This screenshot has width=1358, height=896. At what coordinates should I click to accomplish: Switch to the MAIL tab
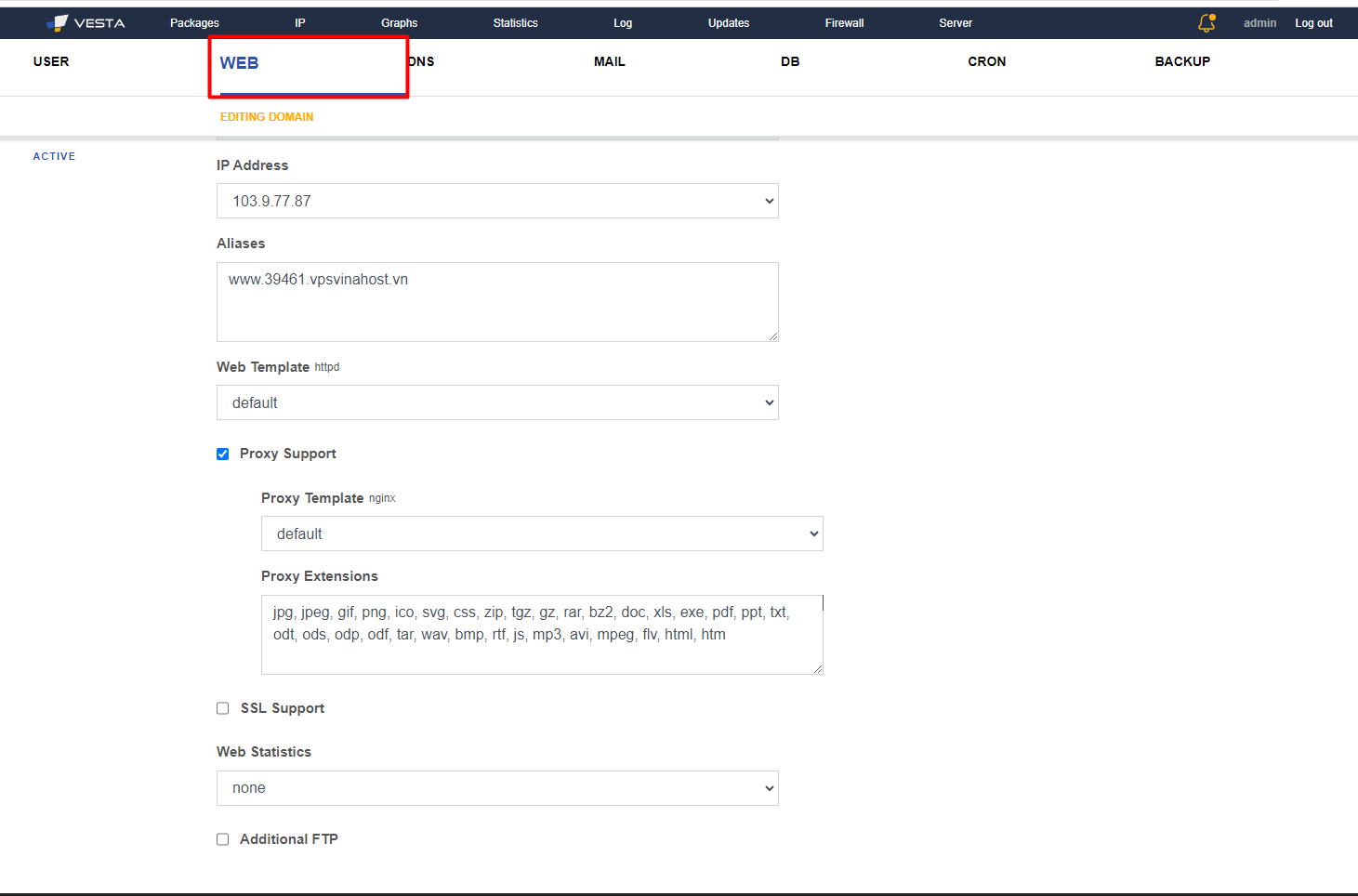tap(610, 61)
